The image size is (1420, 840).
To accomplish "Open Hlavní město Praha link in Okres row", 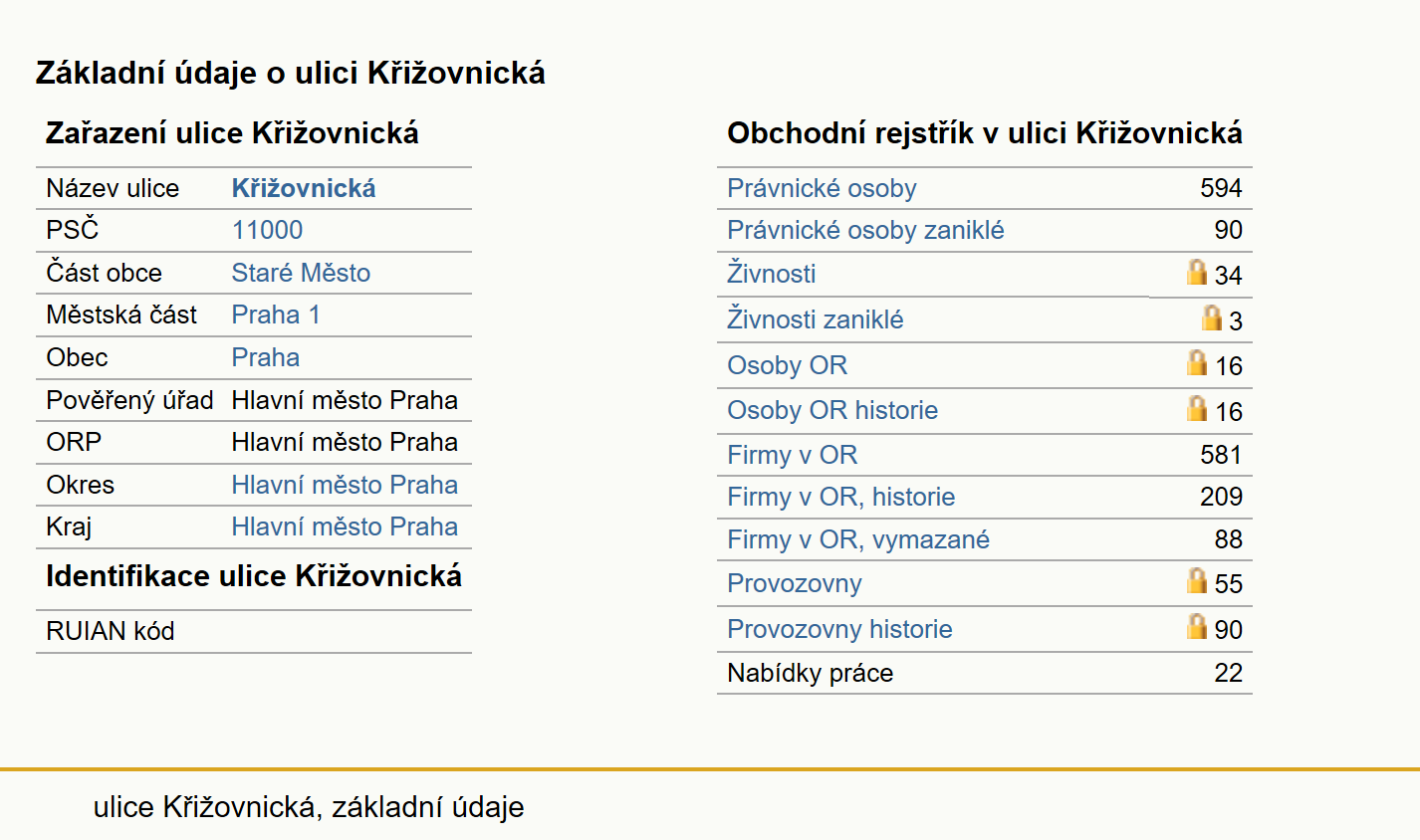I will 345,485.
